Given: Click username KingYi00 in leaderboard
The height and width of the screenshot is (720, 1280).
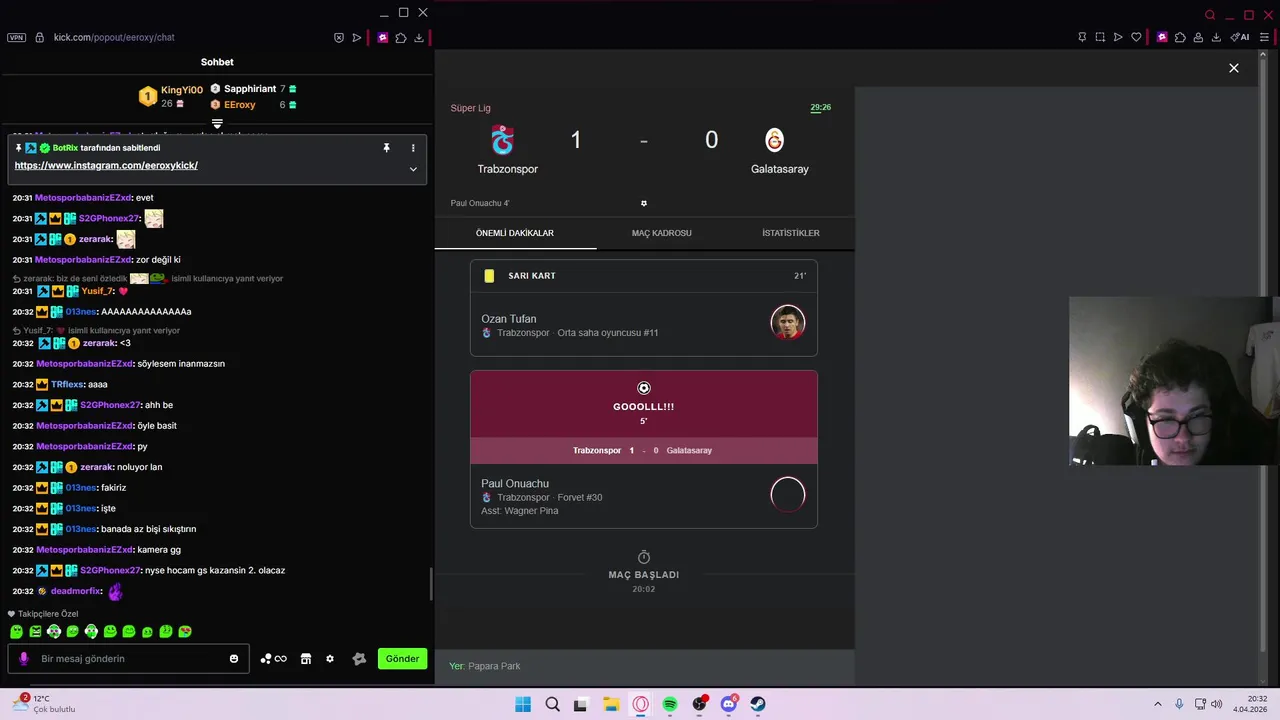Looking at the screenshot, I should click(182, 90).
